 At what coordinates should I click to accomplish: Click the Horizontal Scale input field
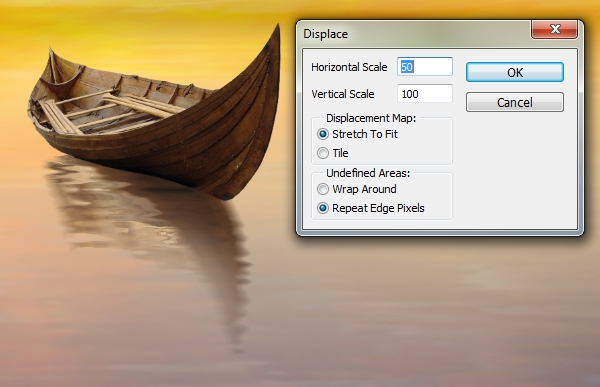coord(425,67)
